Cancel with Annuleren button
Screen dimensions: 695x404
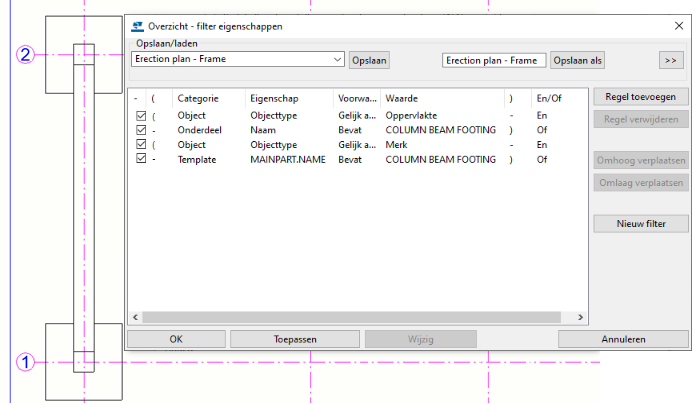[x=623, y=339]
